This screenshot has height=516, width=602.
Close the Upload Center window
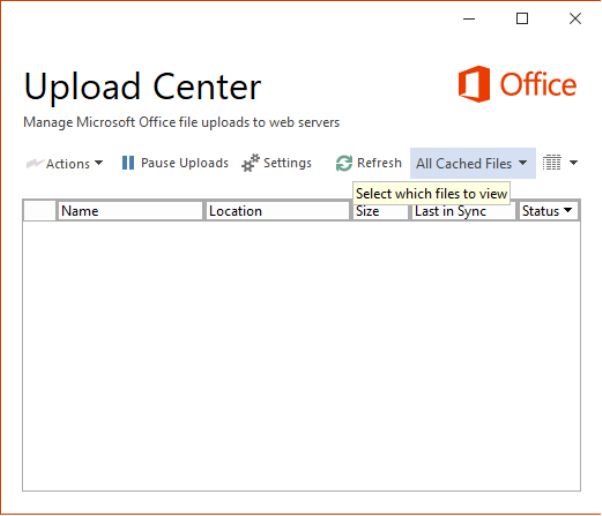click(x=575, y=18)
